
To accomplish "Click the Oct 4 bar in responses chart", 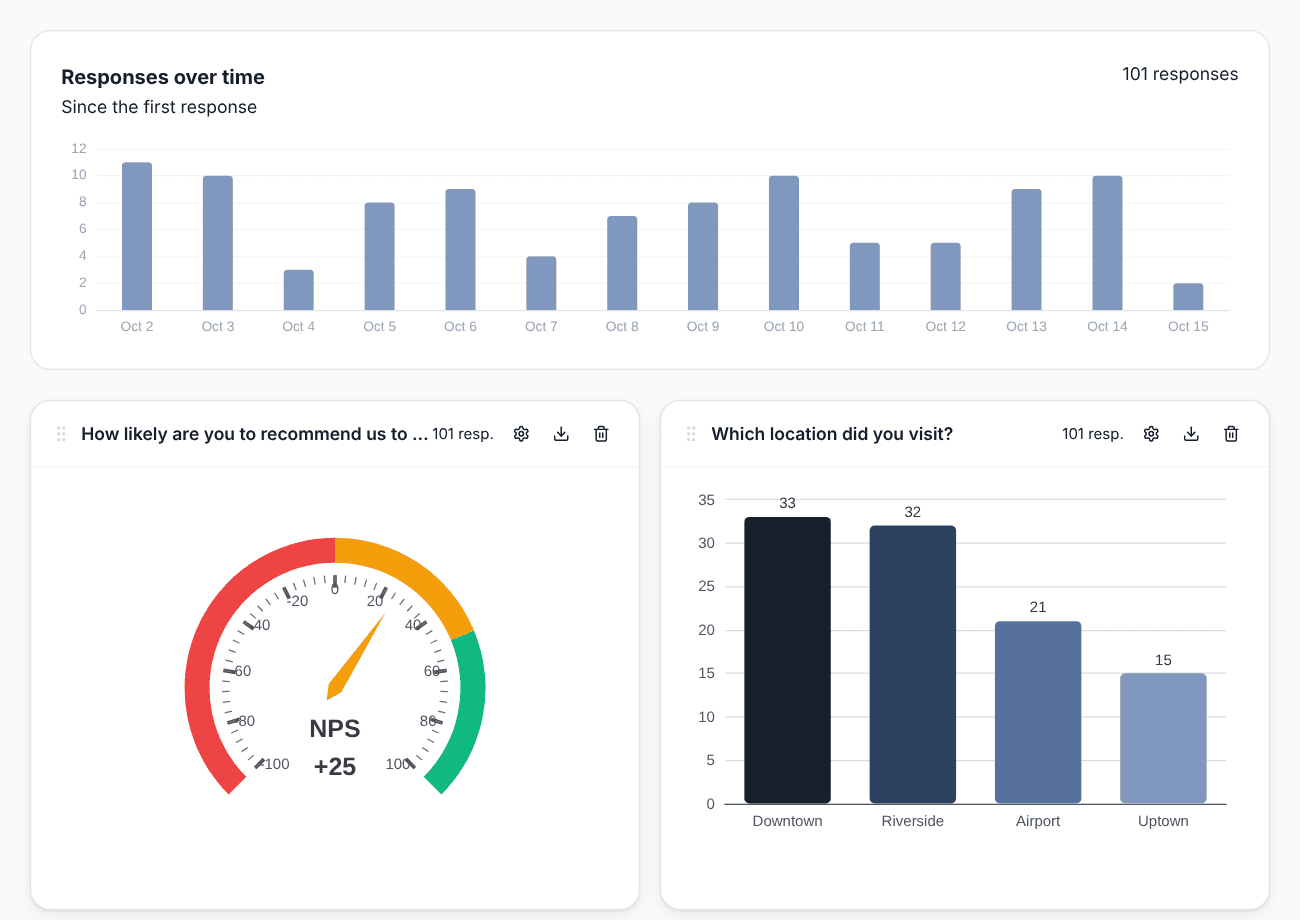I will tap(299, 290).
